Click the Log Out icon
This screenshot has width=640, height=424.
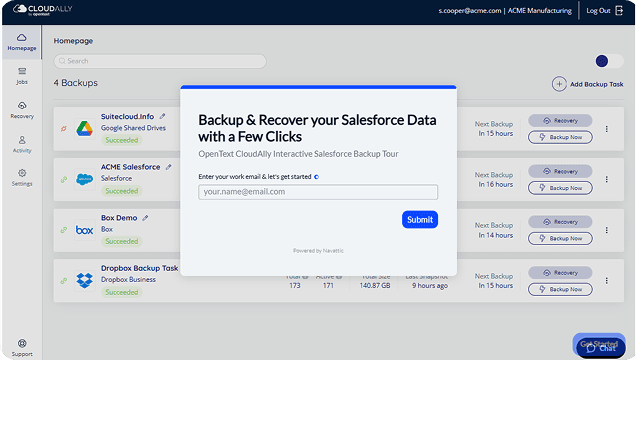[620, 11]
